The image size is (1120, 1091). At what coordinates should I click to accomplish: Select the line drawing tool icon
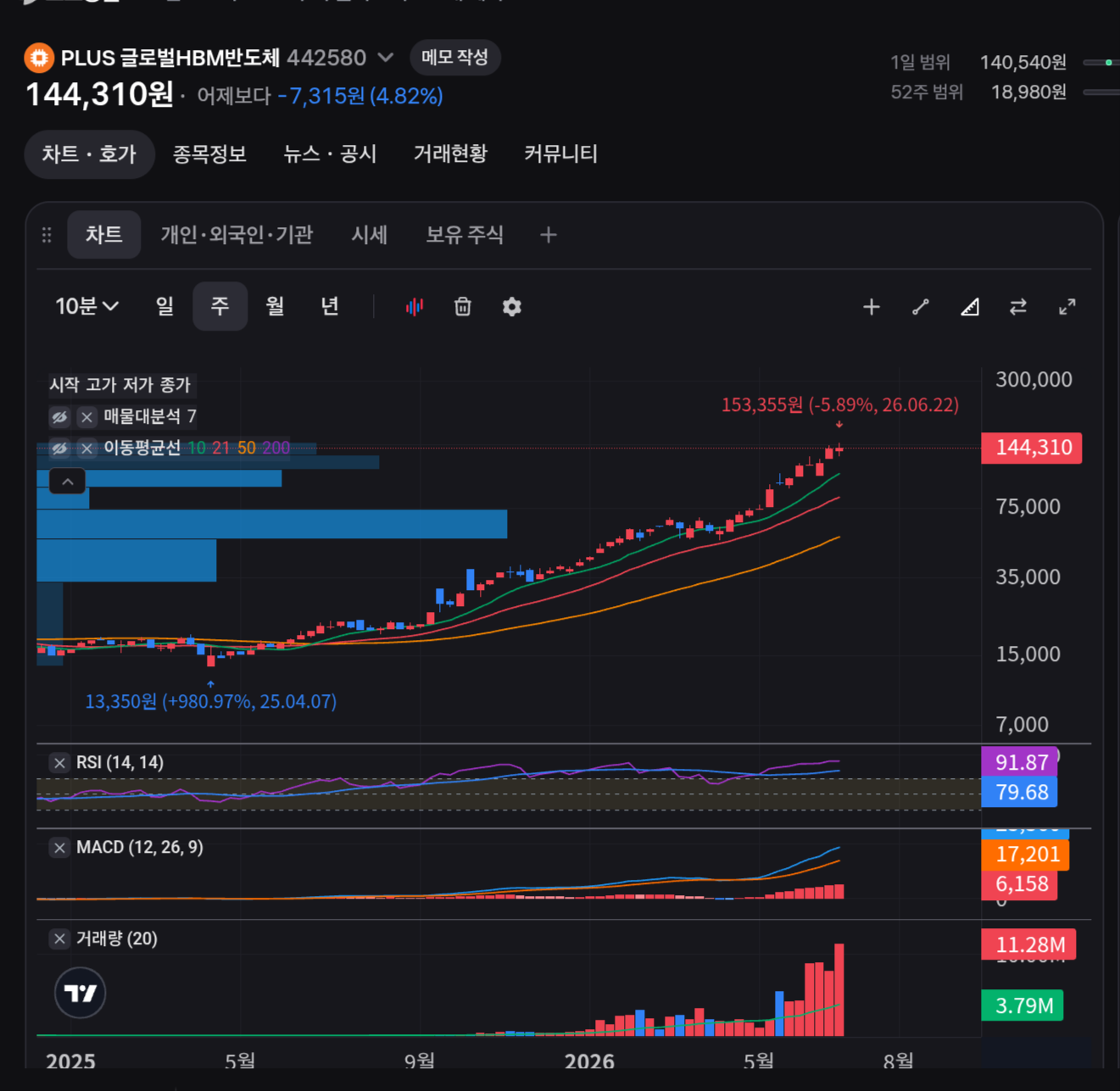(x=920, y=307)
